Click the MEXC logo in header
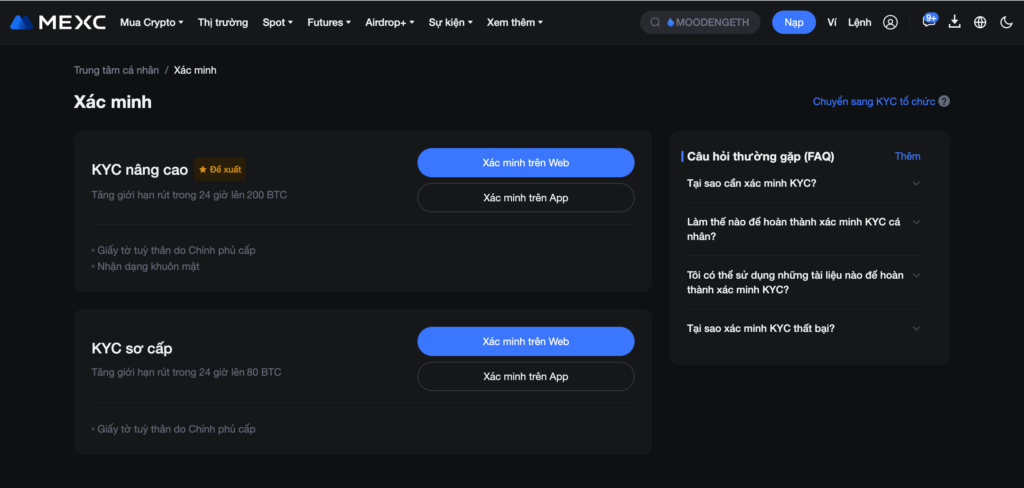Image resolution: width=1024 pixels, height=488 pixels. point(57,22)
